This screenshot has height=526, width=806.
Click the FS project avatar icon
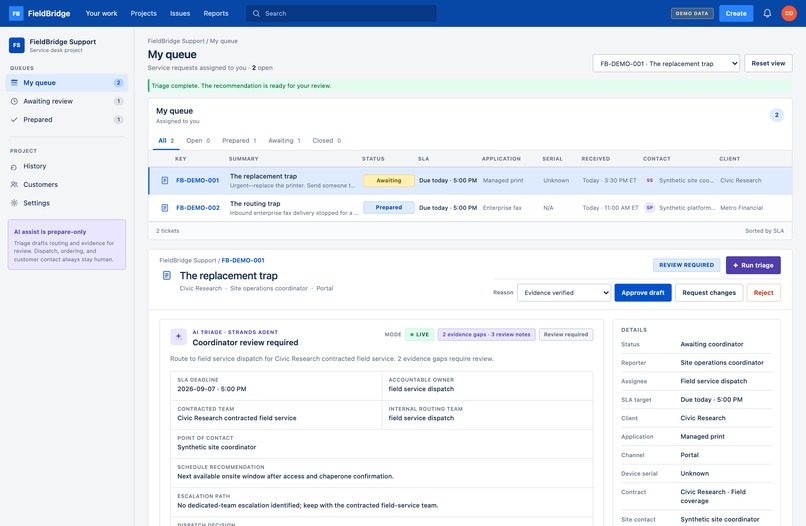point(16,45)
